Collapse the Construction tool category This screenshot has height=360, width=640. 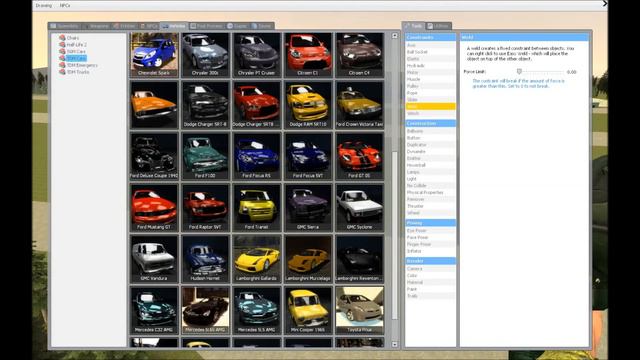click(430, 123)
